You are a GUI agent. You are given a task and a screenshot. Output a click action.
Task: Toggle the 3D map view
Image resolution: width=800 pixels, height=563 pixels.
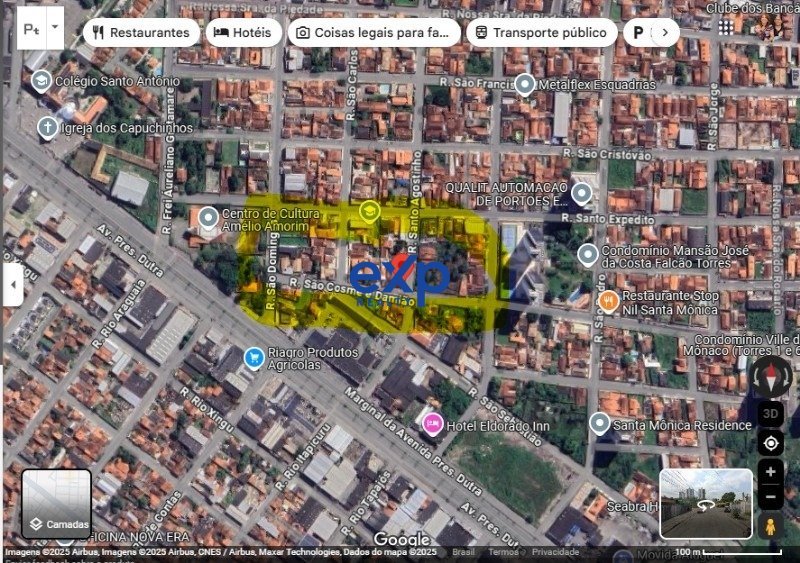771,413
